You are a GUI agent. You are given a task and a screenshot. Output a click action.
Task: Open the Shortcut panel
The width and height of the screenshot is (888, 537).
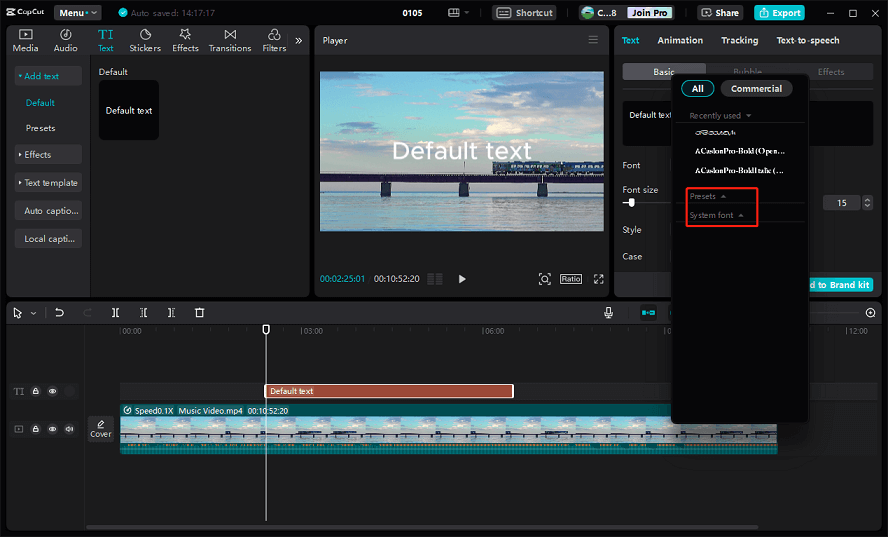[x=524, y=12]
